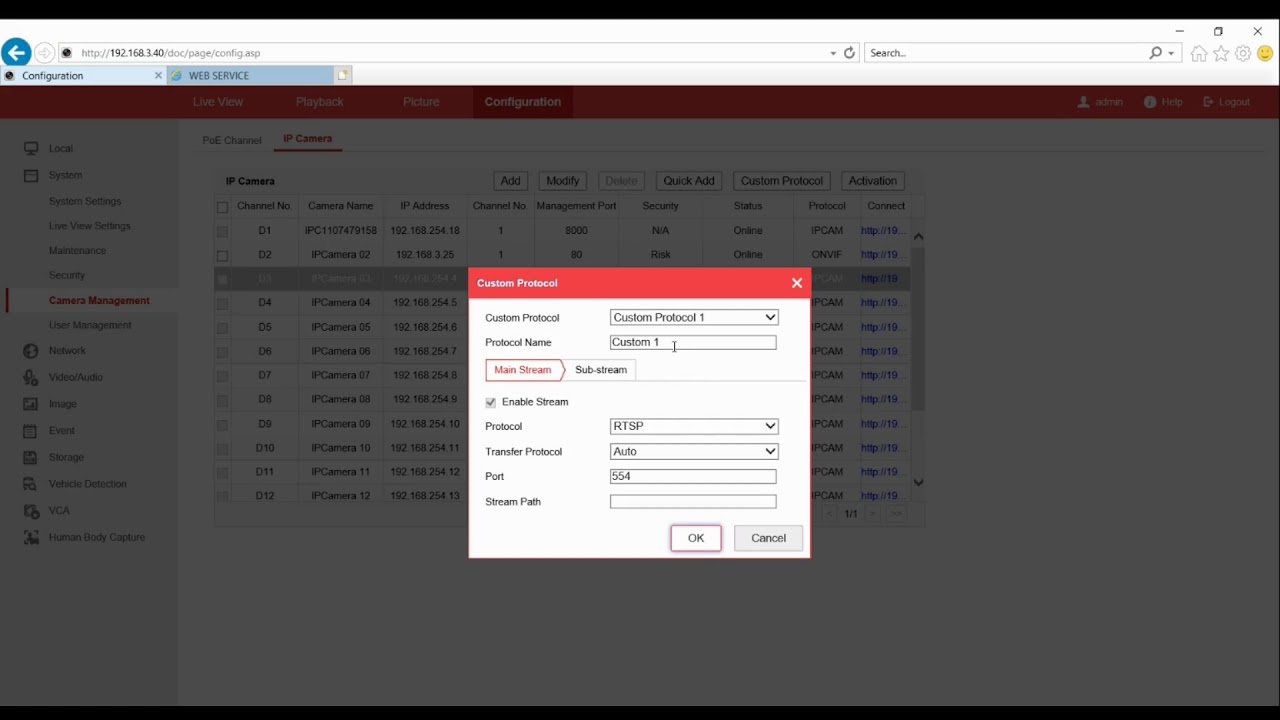Click the browser back arrow button
The image size is (1280, 720).
click(16, 53)
